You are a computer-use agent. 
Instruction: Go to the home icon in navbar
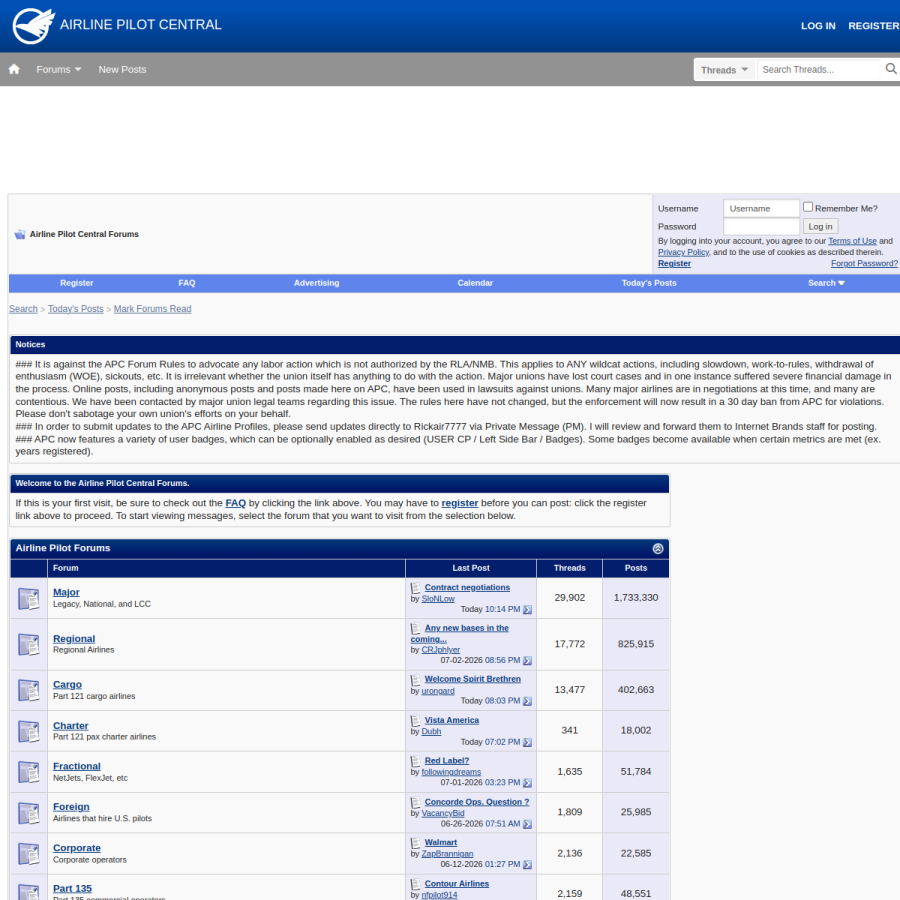tap(14, 69)
